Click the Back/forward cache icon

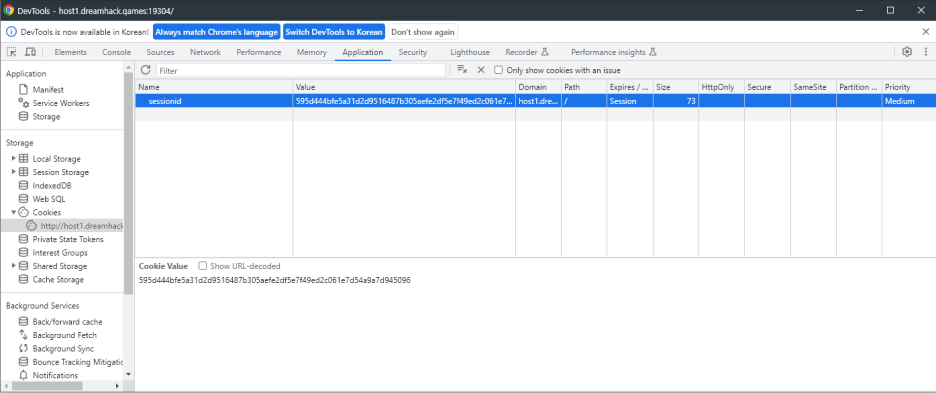(23, 321)
